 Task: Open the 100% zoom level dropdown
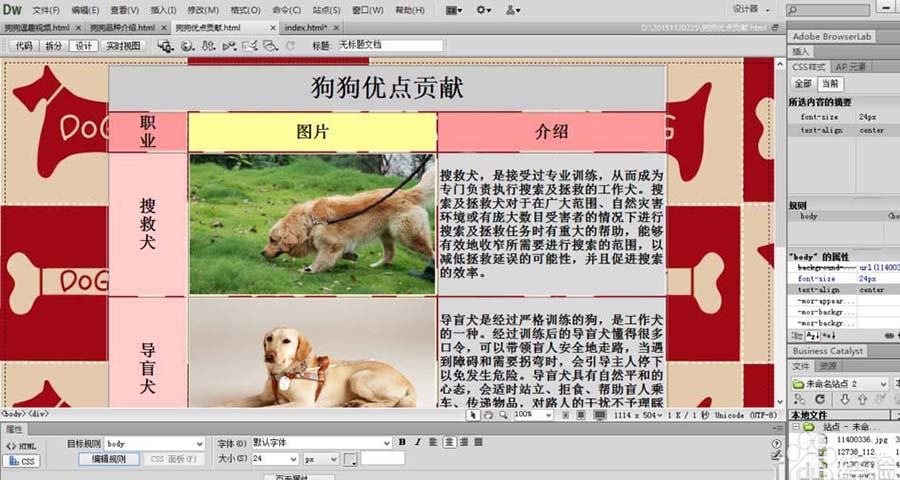click(x=533, y=415)
